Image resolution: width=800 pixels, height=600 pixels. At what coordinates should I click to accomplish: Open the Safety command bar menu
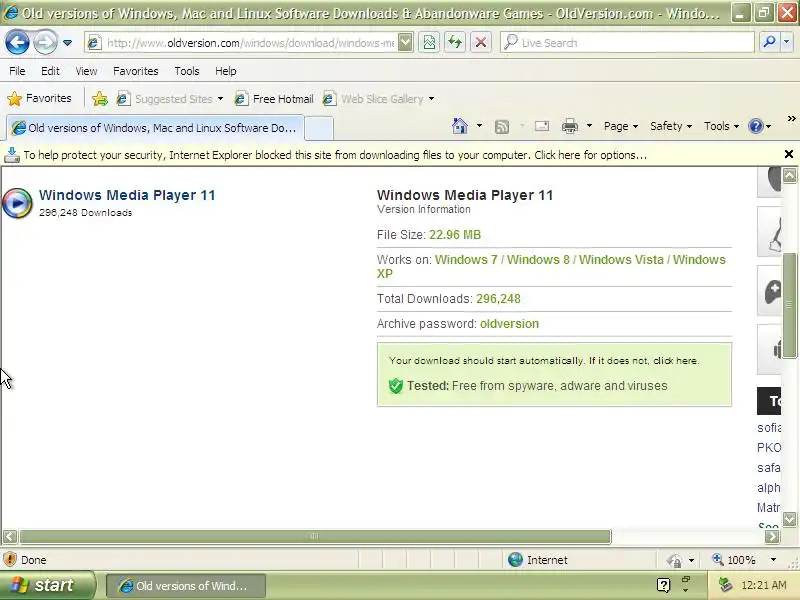coord(671,126)
